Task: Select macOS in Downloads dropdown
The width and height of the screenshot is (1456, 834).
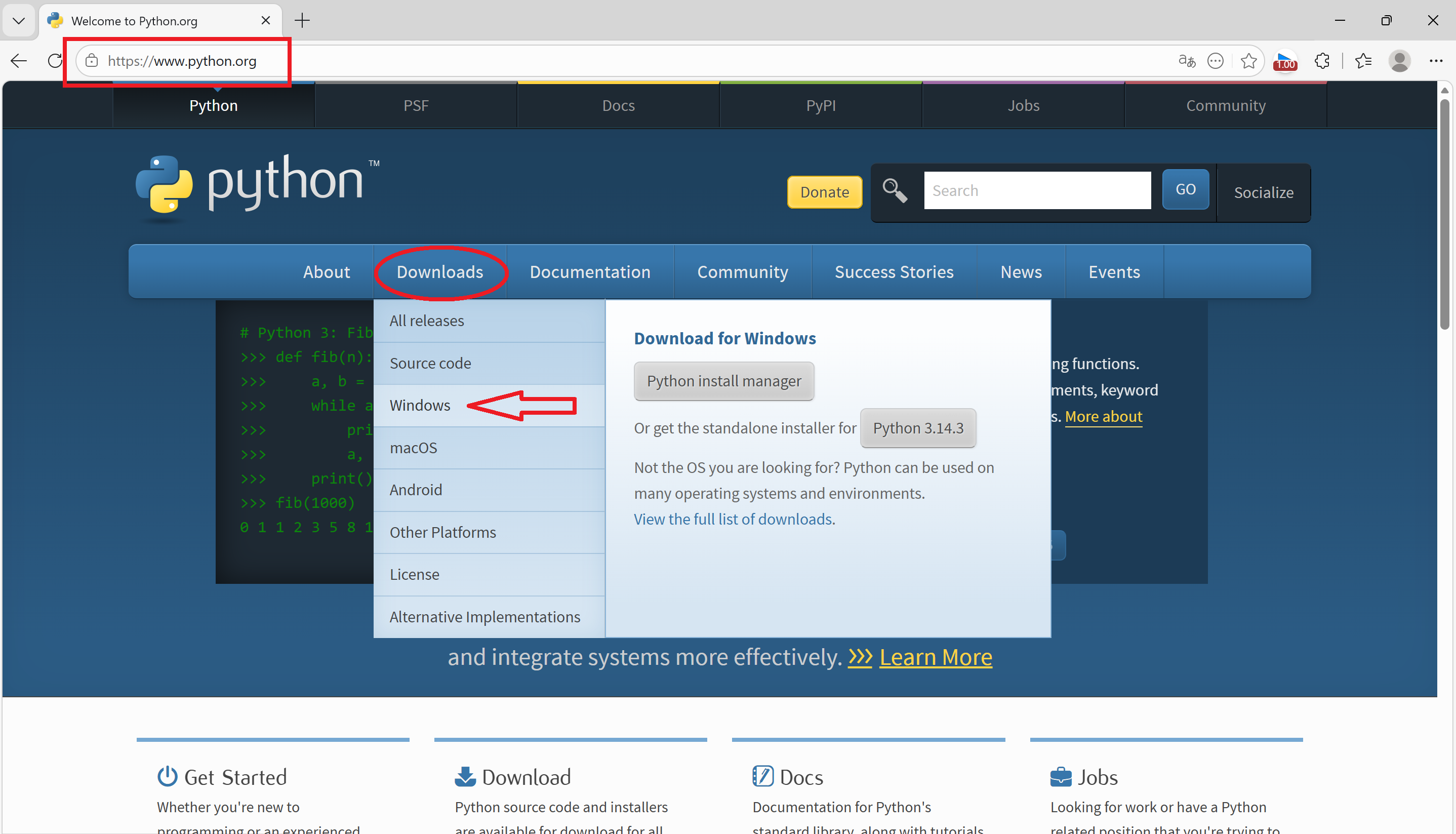Action: click(490, 447)
